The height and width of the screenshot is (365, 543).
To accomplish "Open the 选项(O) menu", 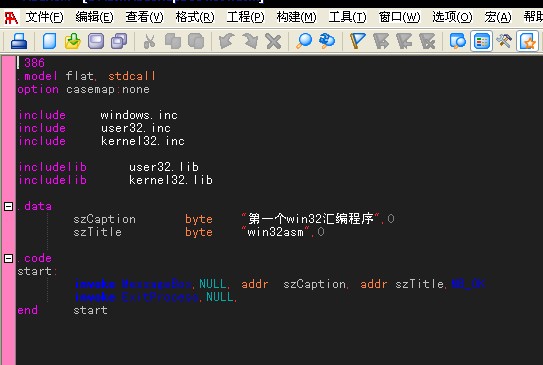I will point(452,17).
